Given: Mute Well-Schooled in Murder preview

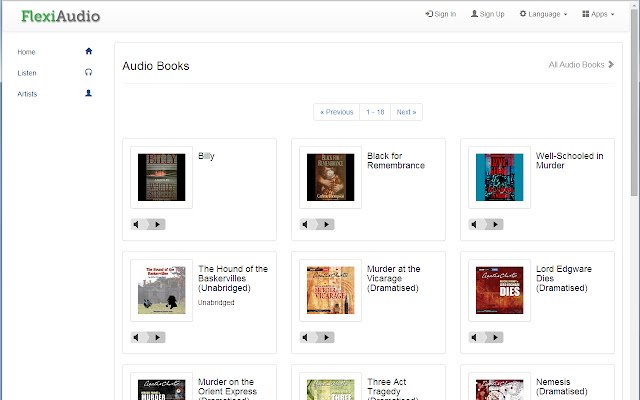Looking at the screenshot, I should pyautogui.click(x=474, y=224).
